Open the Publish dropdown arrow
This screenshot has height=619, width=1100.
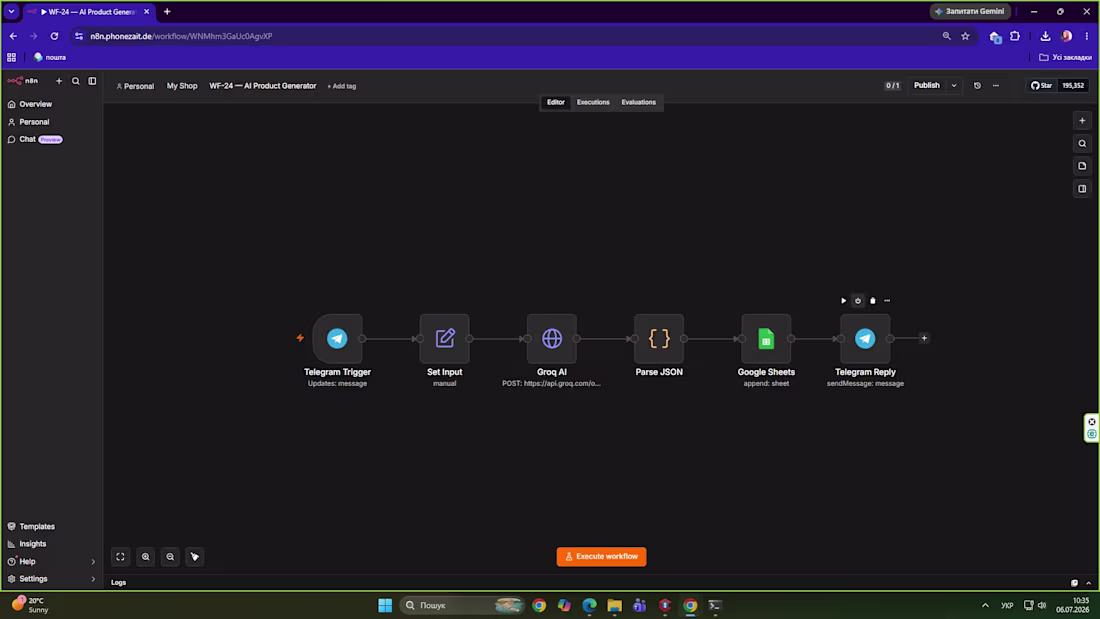pos(954,86)
